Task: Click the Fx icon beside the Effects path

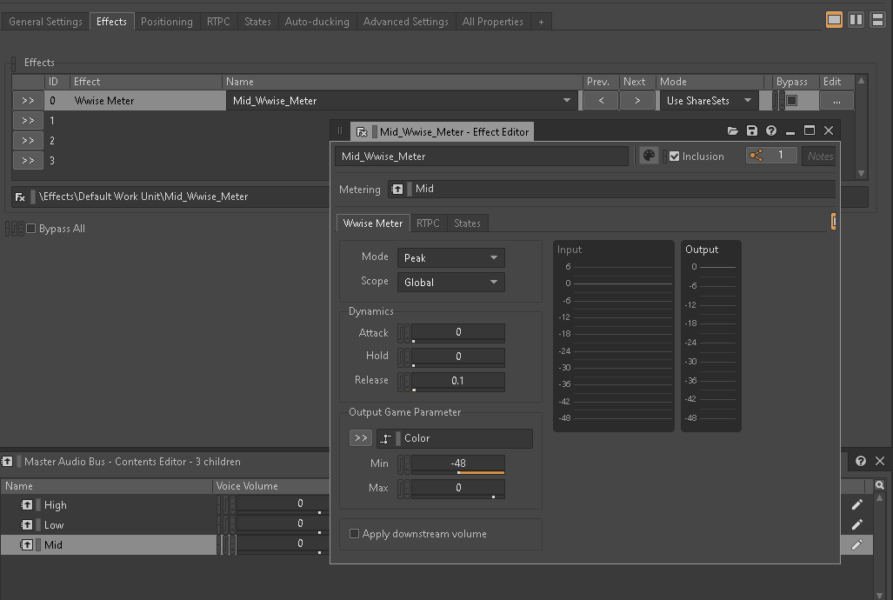Action: 20,197
